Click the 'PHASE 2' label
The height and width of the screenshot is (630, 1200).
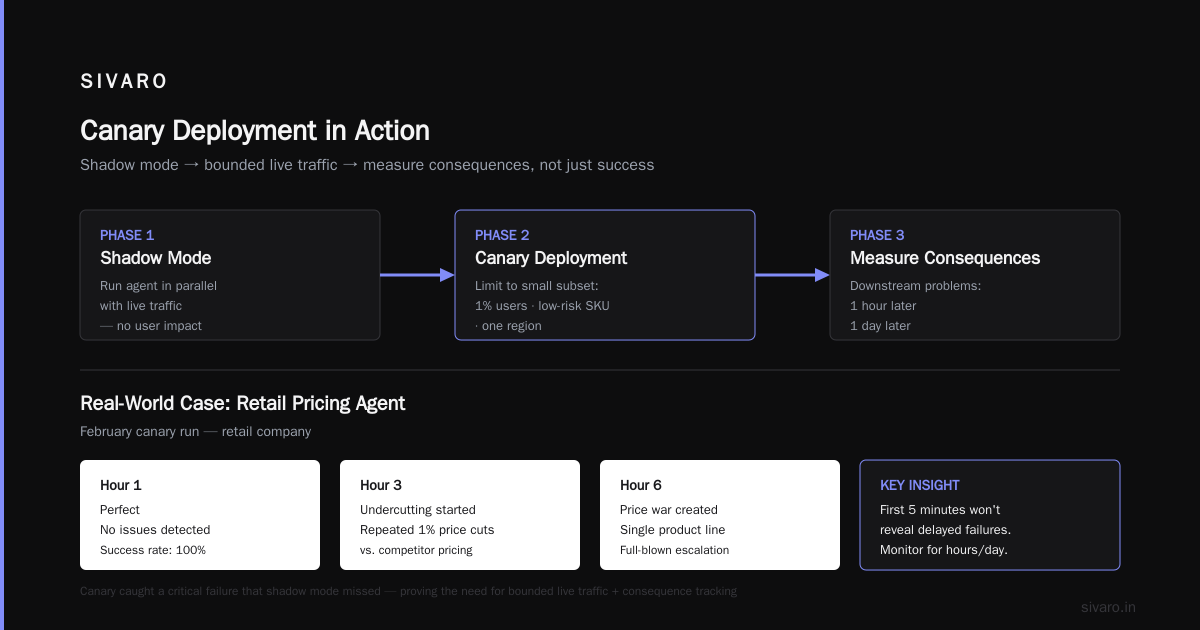[x=502, y=235]
